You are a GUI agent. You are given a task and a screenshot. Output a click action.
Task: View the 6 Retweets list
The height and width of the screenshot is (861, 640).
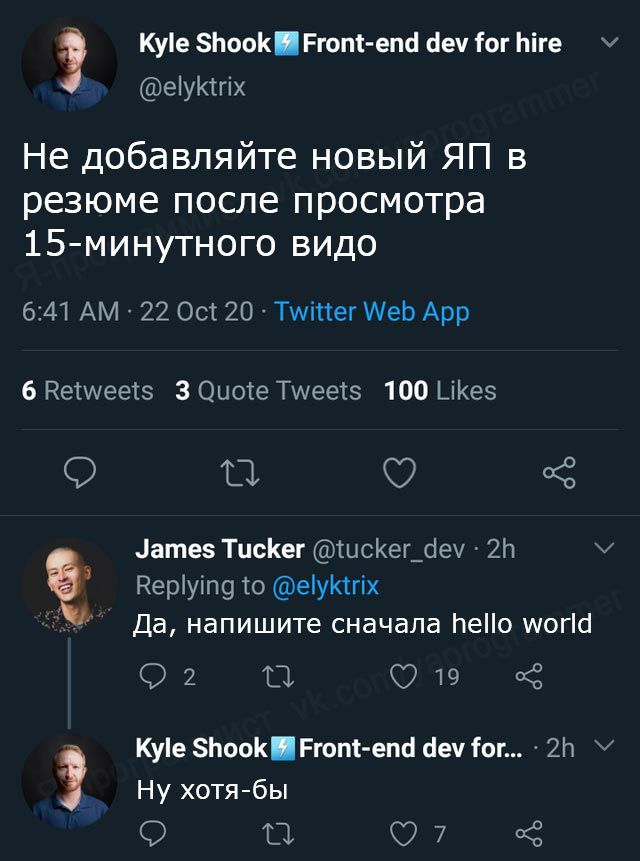pos(88,390)
